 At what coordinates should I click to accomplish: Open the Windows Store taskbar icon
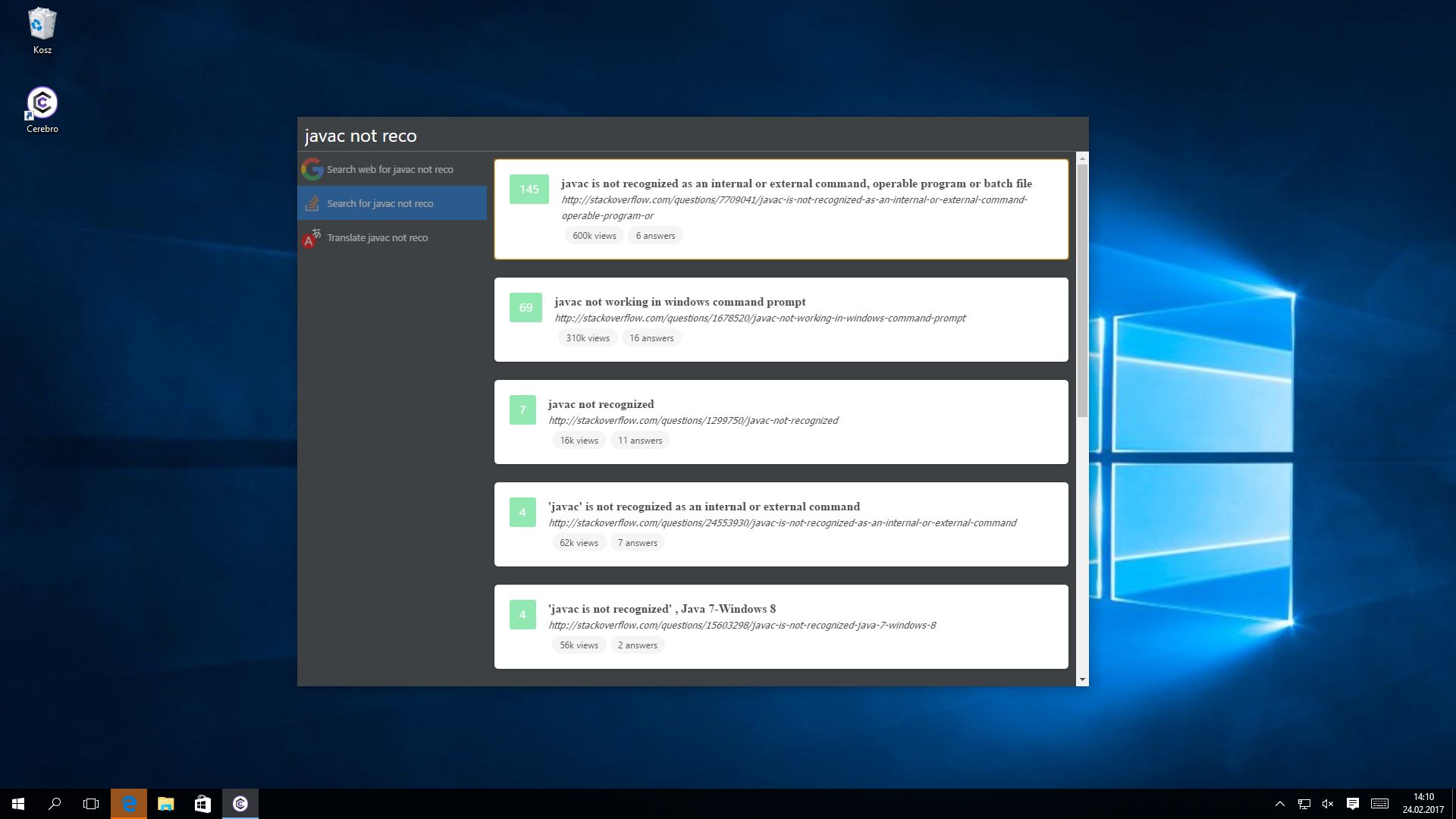point(202,804)
